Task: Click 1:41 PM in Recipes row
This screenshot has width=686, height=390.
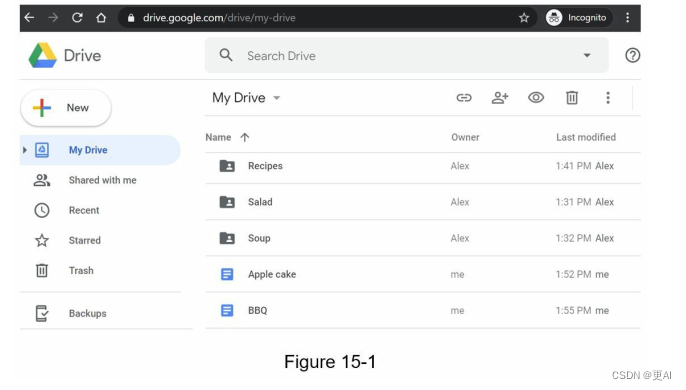Action: (x=573, y=166)
